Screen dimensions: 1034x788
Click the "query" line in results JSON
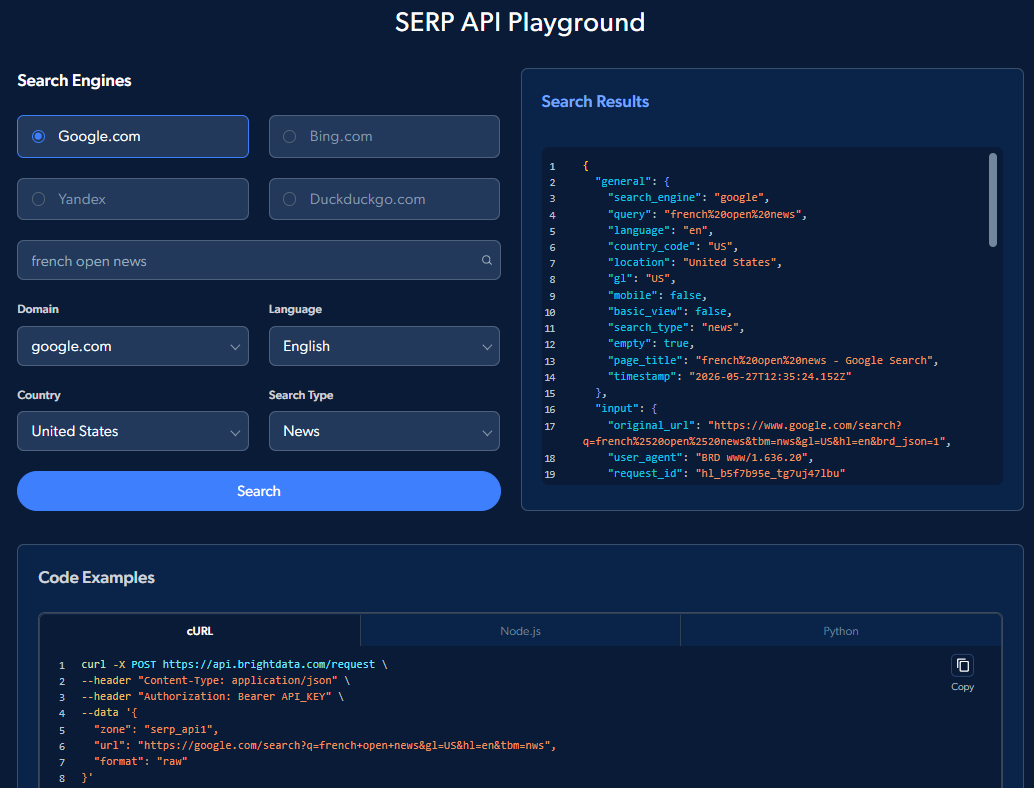click(707, 214)
